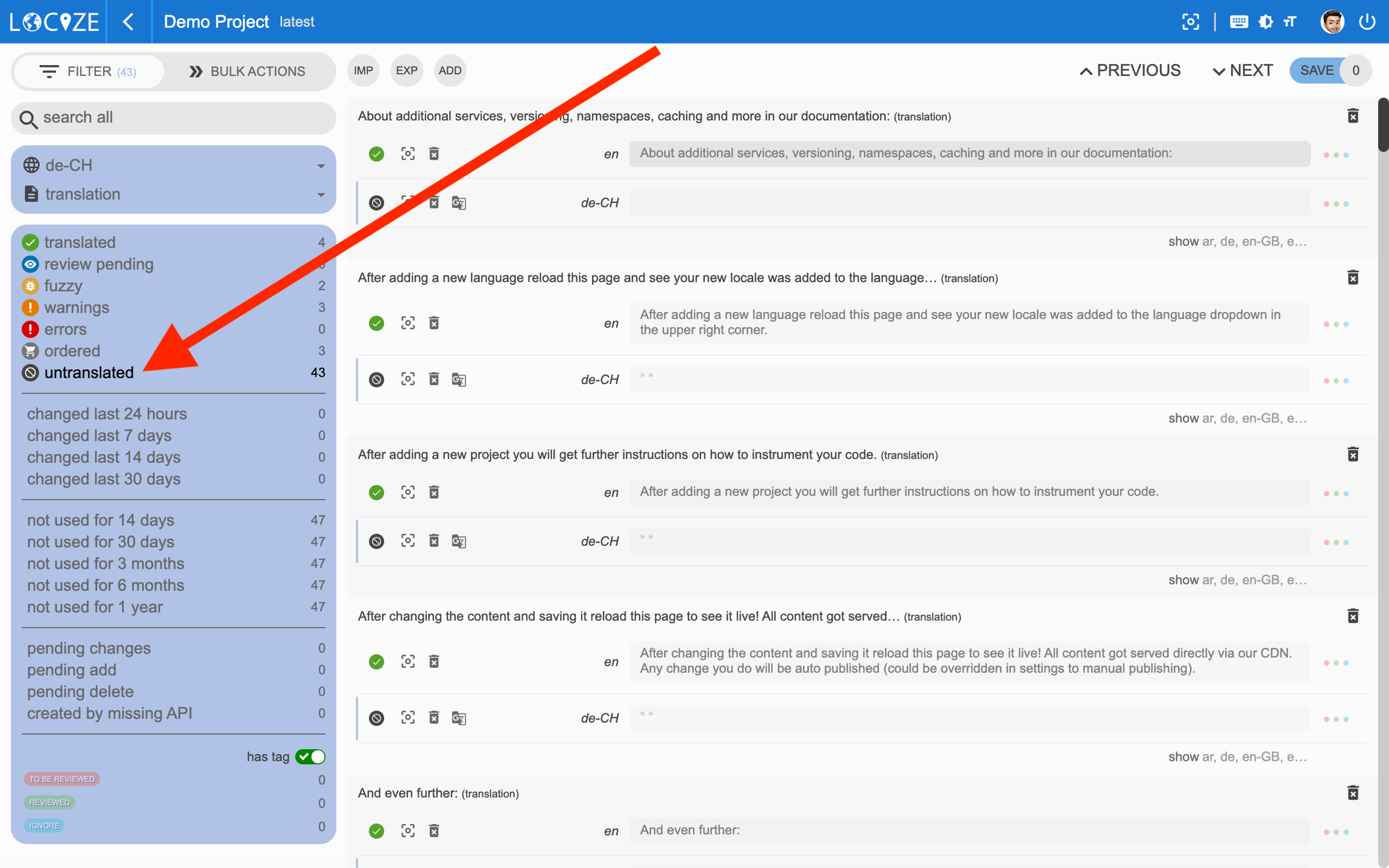Click the text size icon in the header

1290,22
